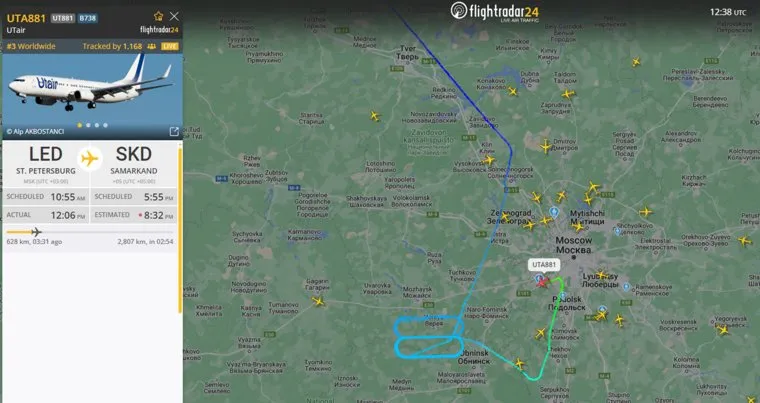Close the UTA881 flight panel
760x403 pixels.
[174, 16]
